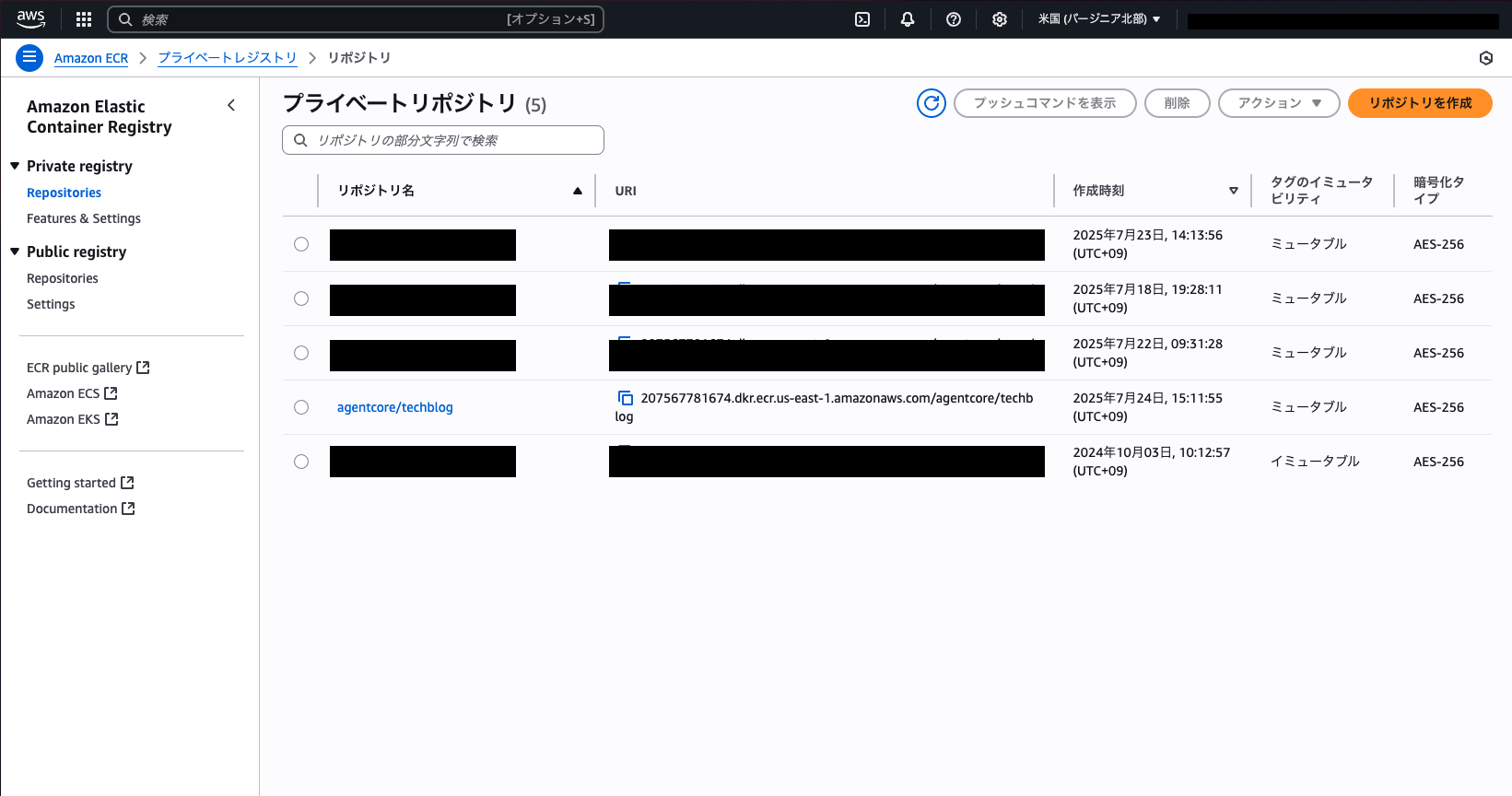
Task: Open the page info icon at top right
Action: click(1486, 58)
